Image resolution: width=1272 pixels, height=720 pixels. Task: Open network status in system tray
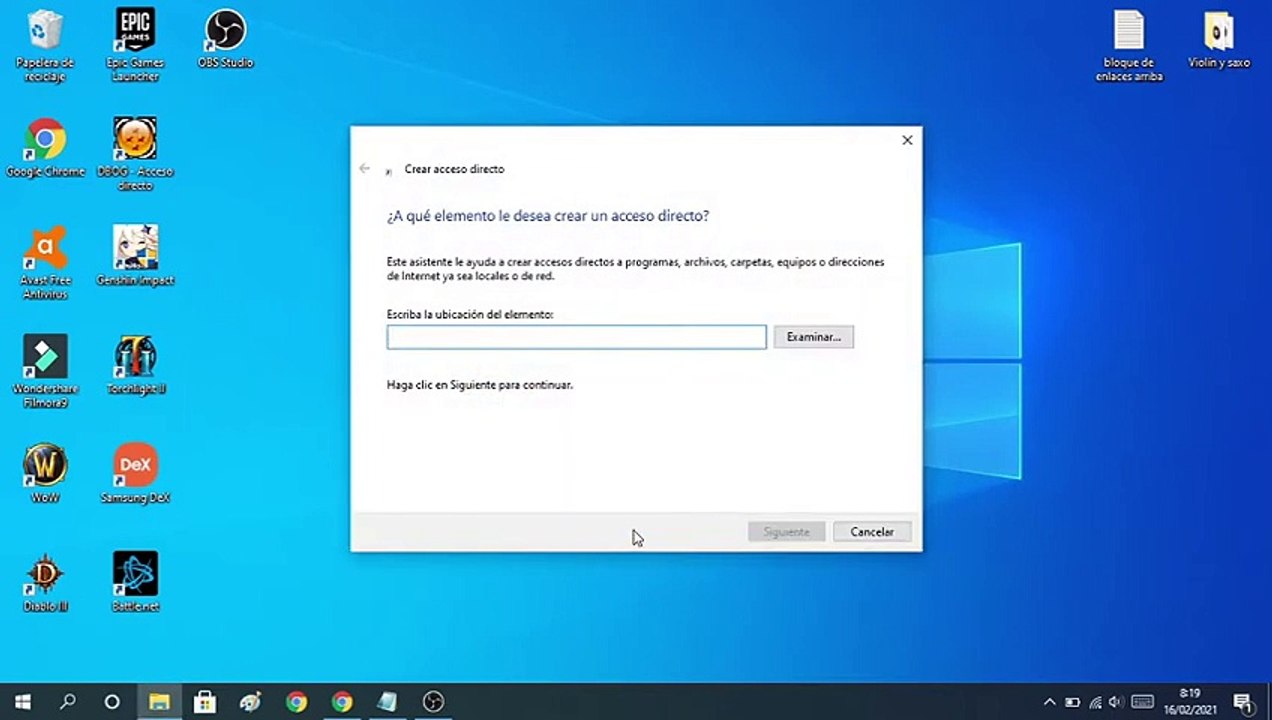point(1095,702)
